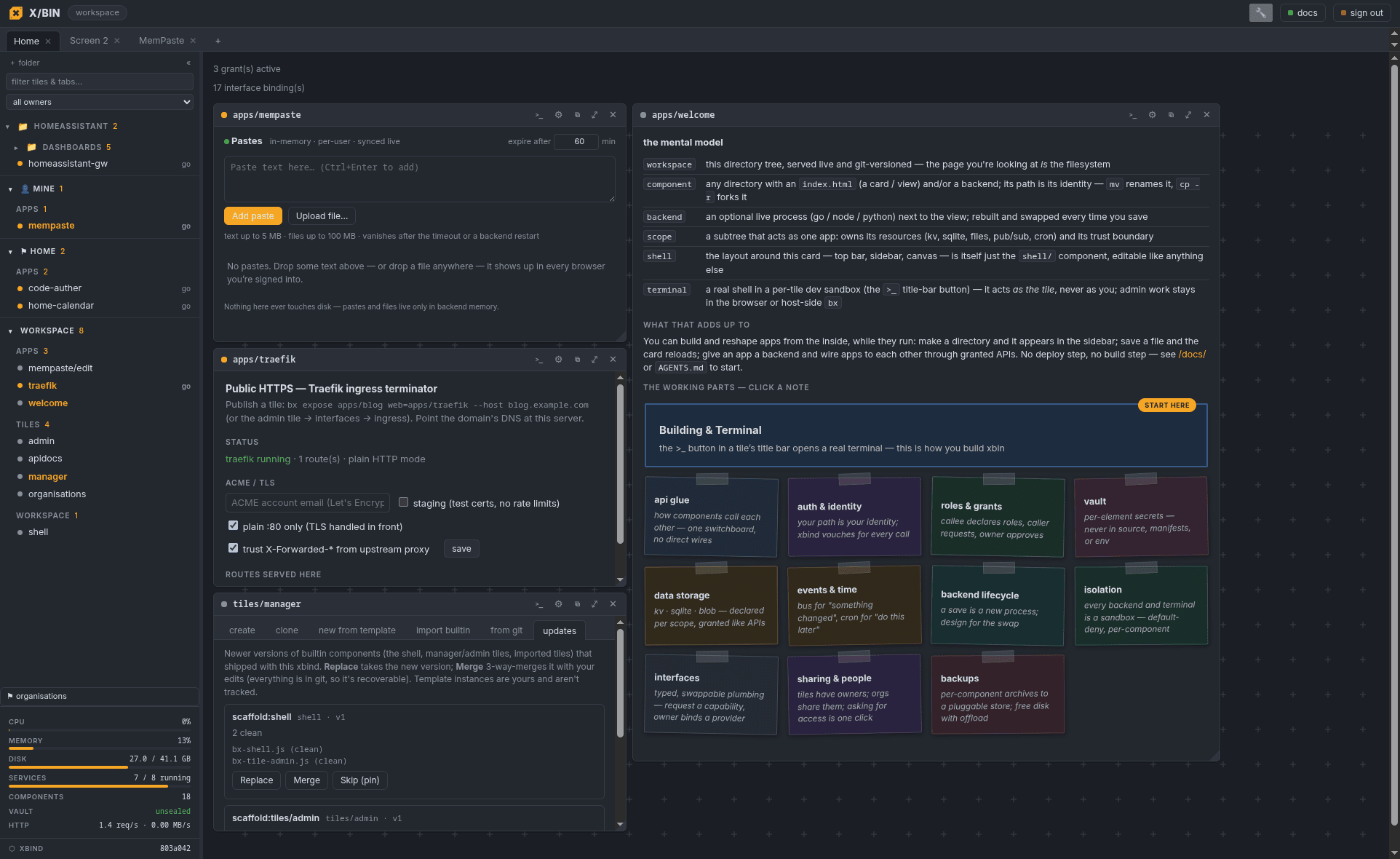Open the Building & Terminal note
1400x859 pixels.
click(x=926, y=435)
